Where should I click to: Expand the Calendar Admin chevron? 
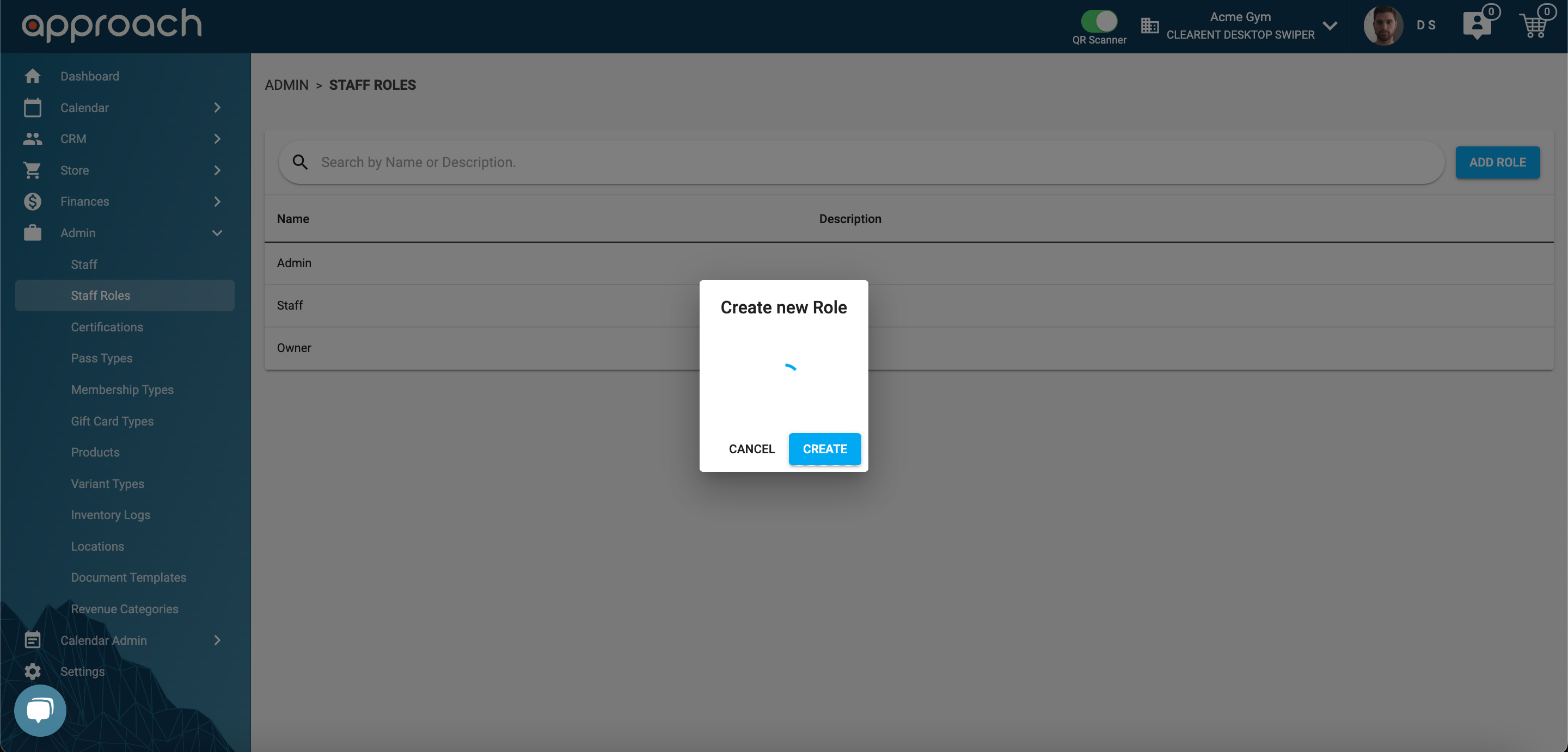(217, 640)
